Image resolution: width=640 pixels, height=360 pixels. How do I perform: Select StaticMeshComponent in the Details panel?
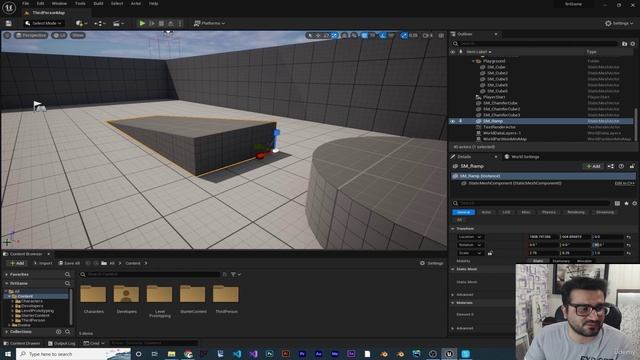(514, 184)
